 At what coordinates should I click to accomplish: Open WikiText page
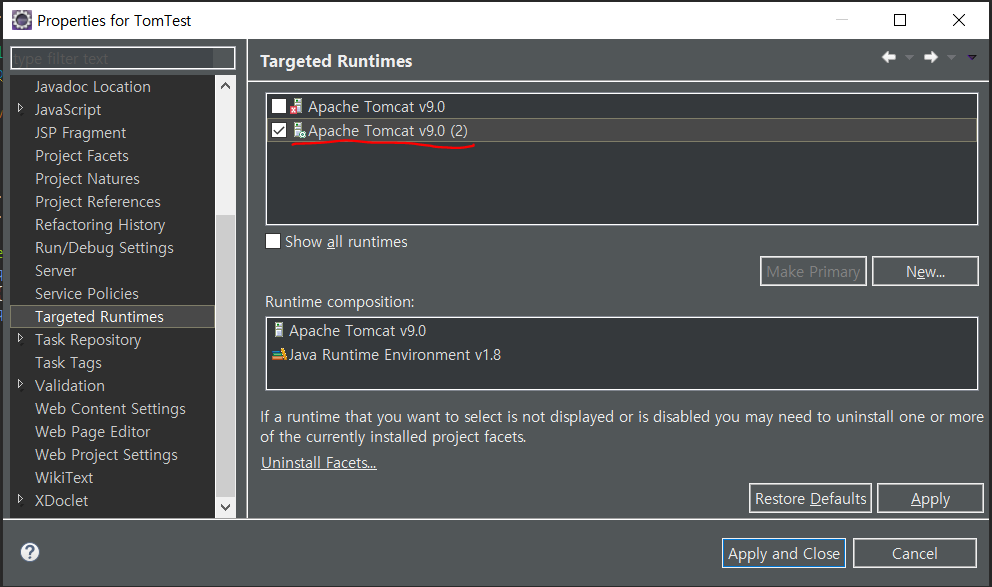click(64, 478)
